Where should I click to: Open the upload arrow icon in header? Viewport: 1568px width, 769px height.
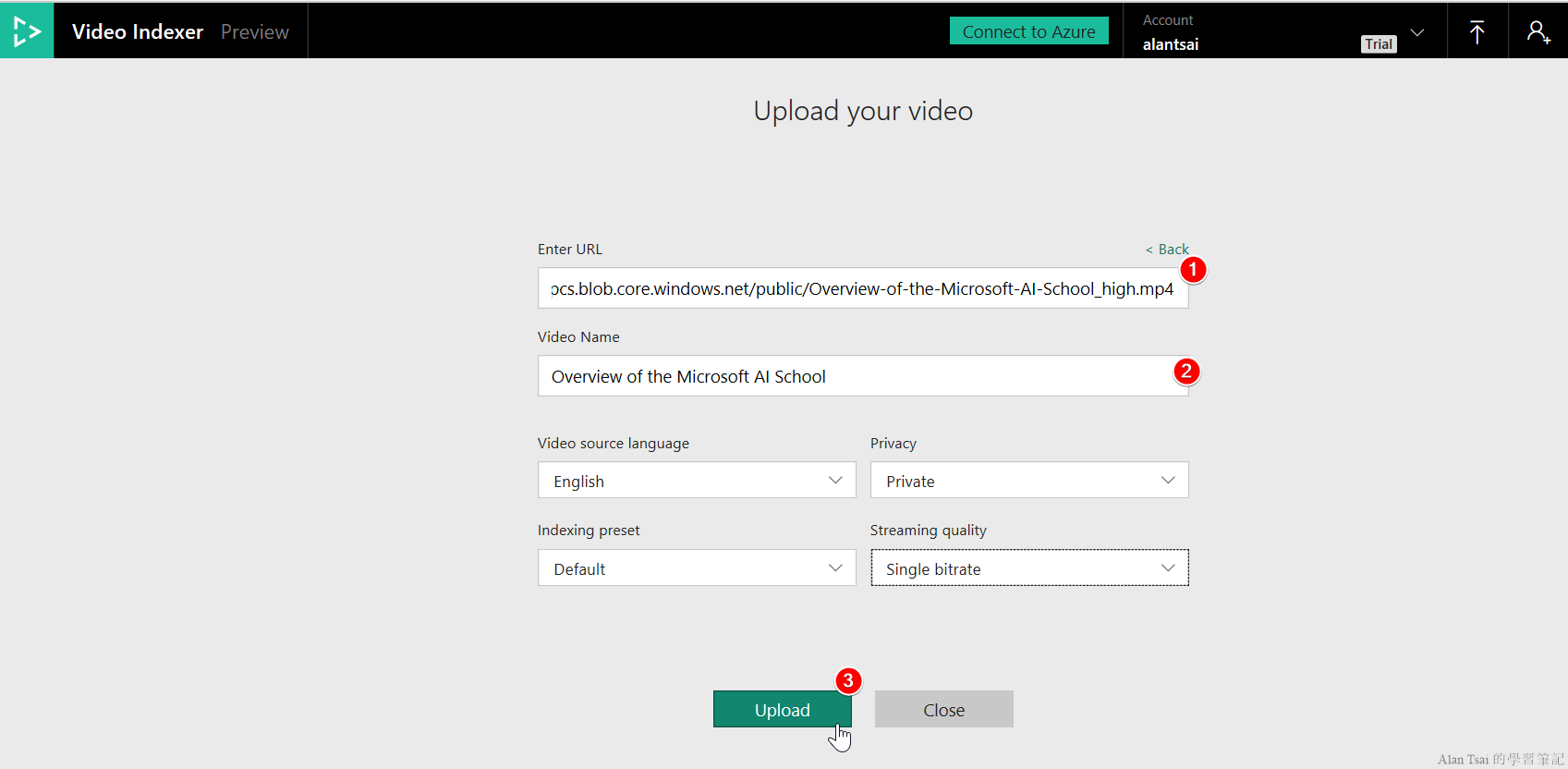(1477, 32)
